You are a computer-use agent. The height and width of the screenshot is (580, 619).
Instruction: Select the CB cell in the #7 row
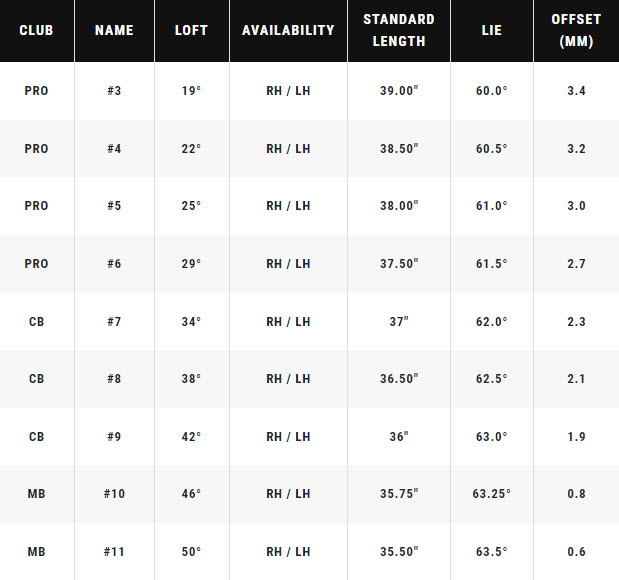click(36, 322)
